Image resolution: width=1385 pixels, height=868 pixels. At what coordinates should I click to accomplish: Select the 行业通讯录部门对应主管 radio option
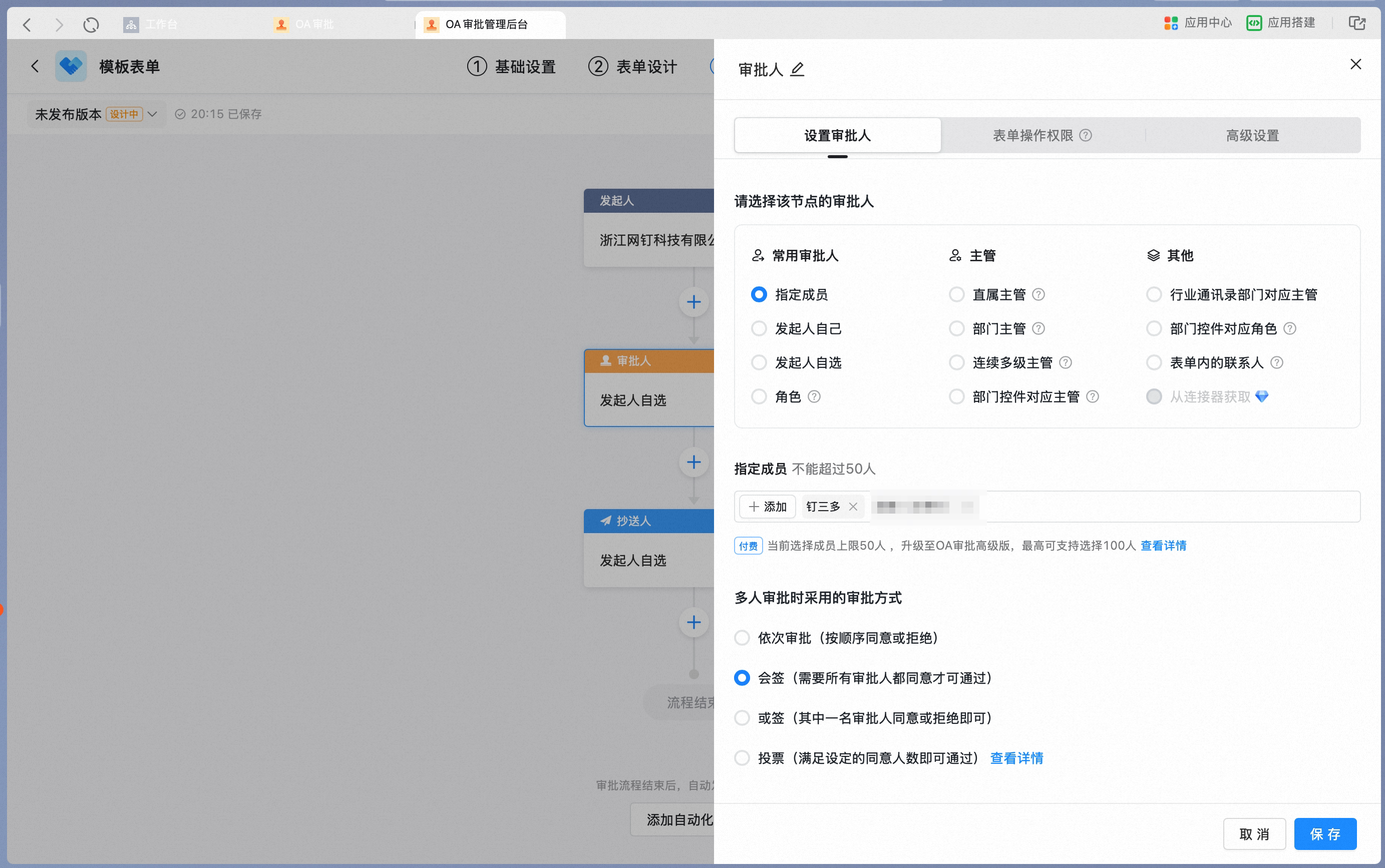click(1154, 294)
